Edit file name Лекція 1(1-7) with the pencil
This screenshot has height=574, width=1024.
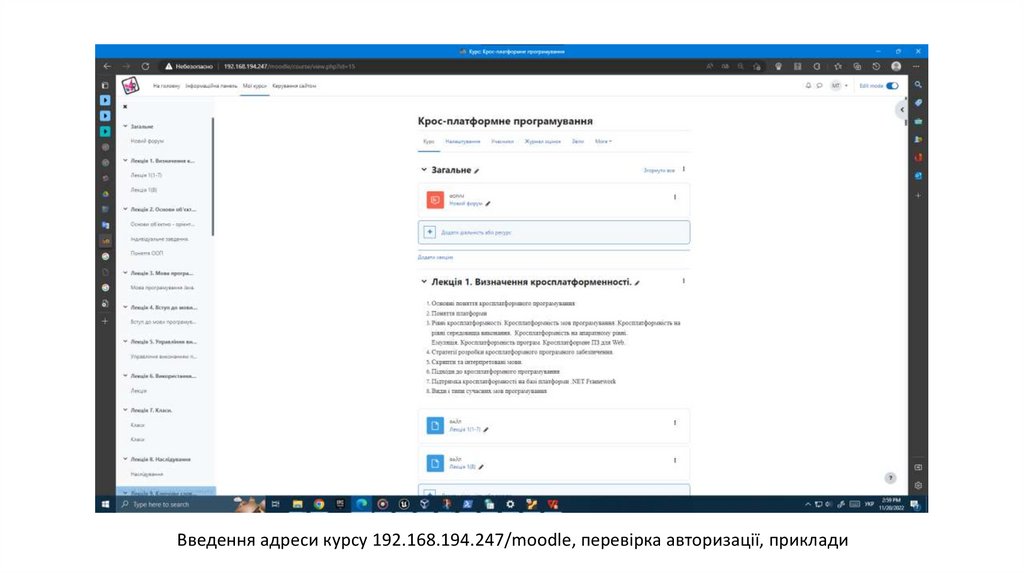tap(486, 430)
